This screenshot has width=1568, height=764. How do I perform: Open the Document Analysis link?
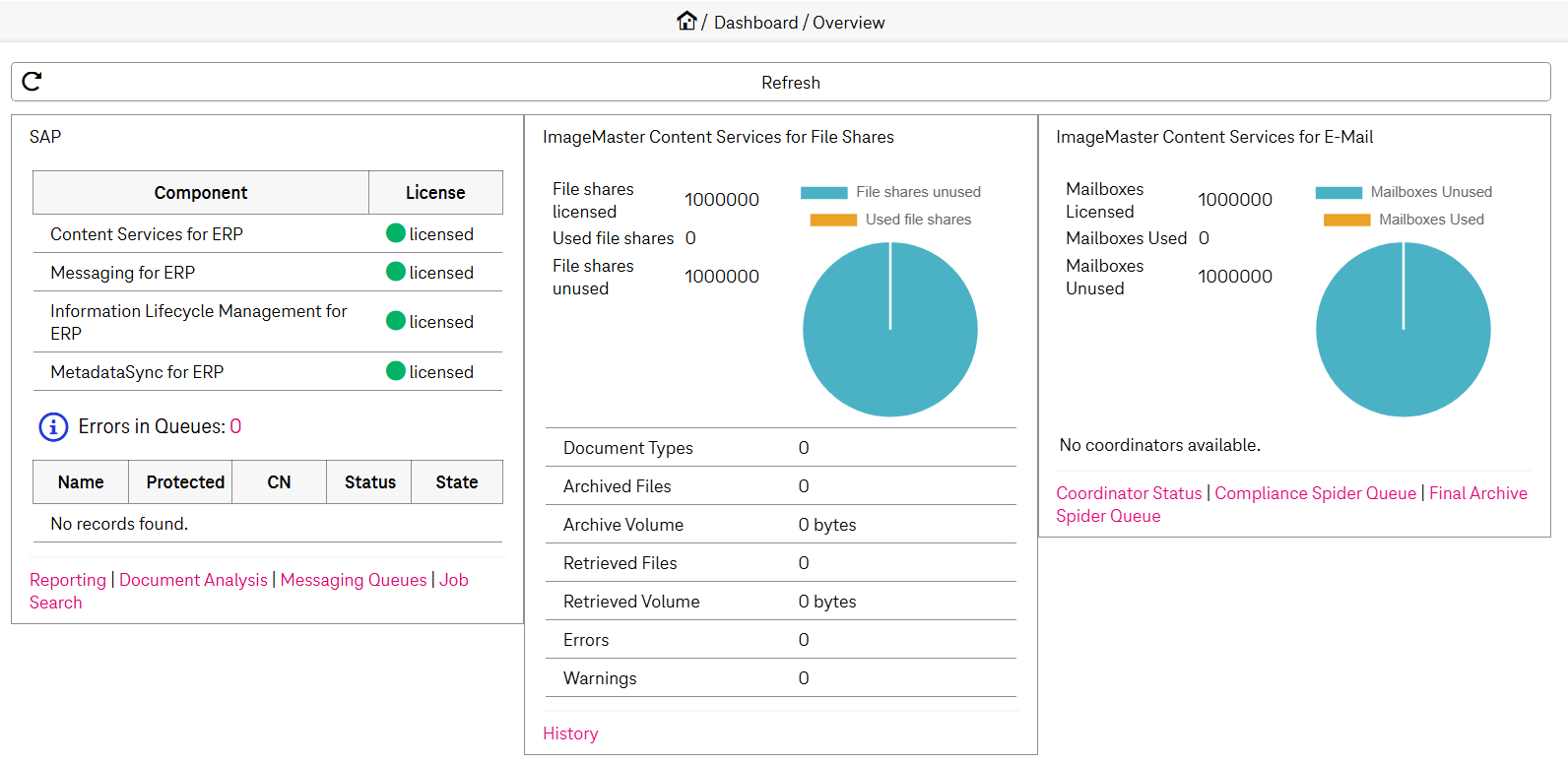pos(193,580)
